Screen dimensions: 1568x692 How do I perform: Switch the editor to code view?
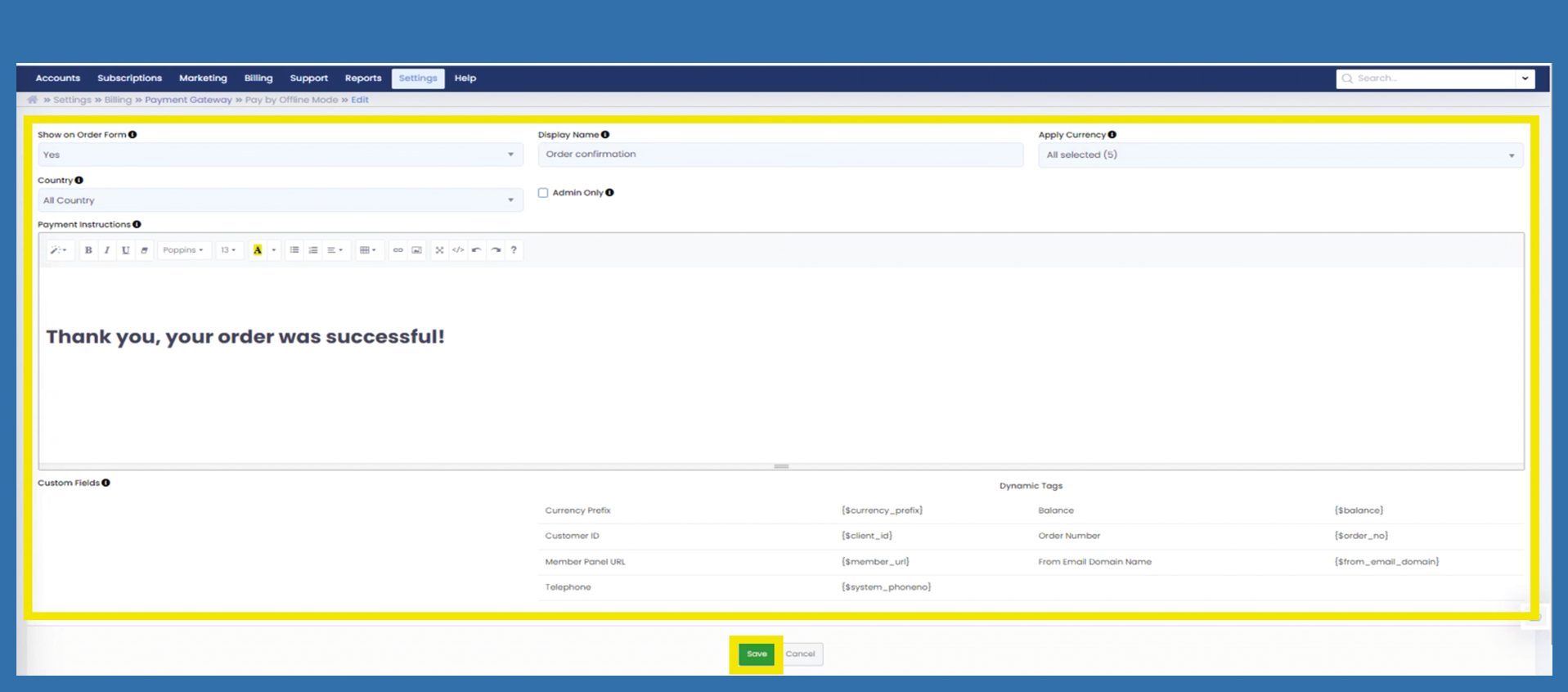coord(458,250)
